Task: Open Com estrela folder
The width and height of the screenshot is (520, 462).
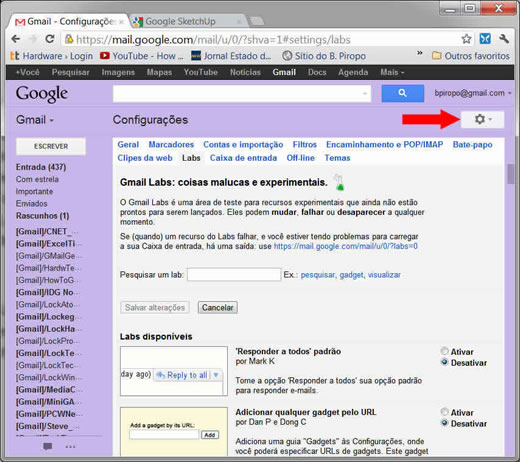Action: [37, 179]
